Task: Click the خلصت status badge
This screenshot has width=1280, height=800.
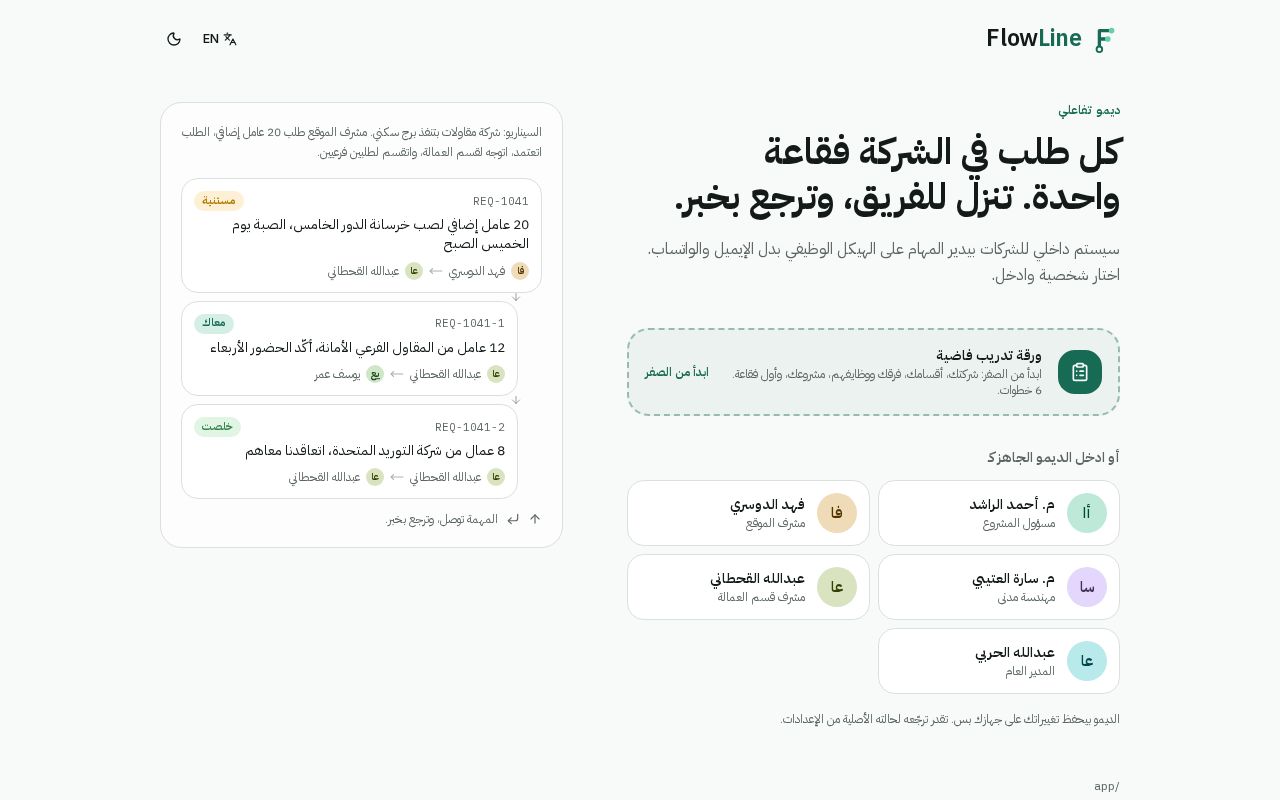Action: point(217,427)
